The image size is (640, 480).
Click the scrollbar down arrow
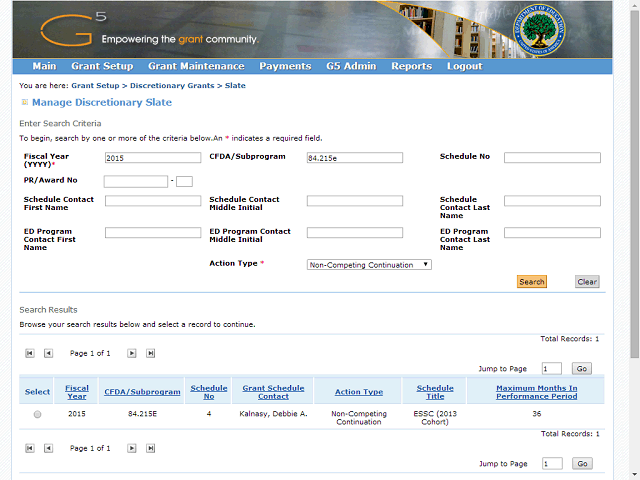pos(634,476)
